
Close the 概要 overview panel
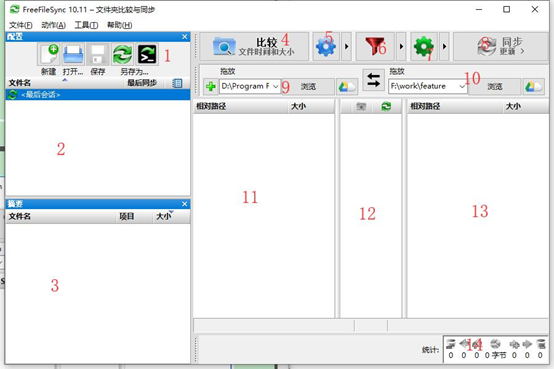[184, 204]
